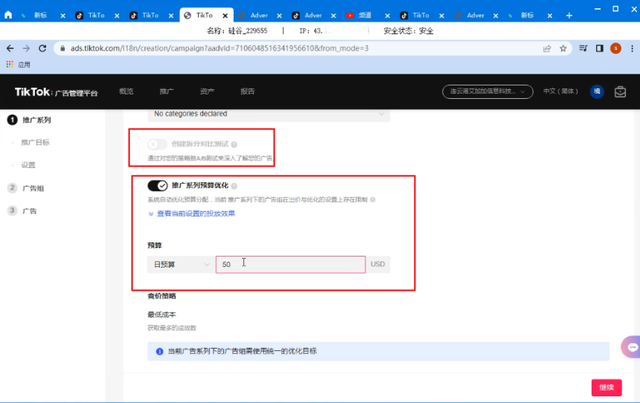Click the browser forward arrow
Screen dimensions: 640x403
coord(26,48)
